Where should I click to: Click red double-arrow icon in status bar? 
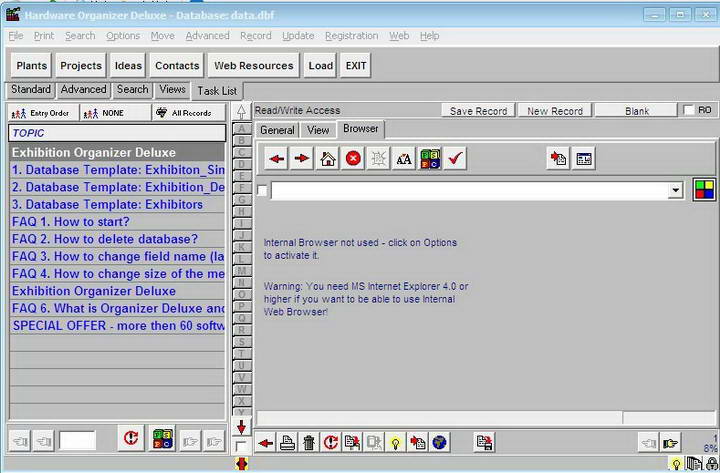tap(242, 463)
